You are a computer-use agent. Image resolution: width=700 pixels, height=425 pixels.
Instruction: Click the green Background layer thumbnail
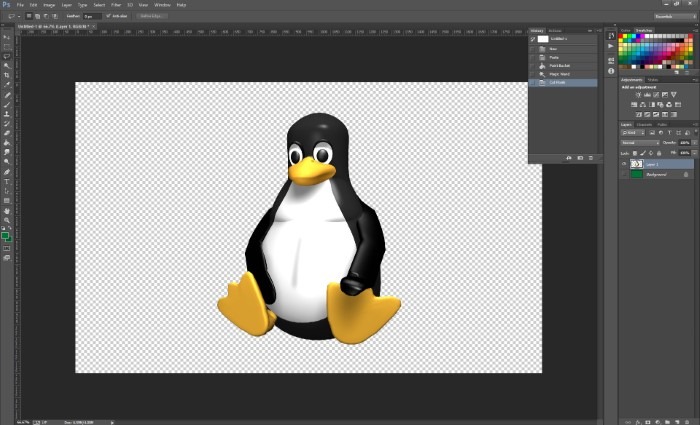pos(637,175)
